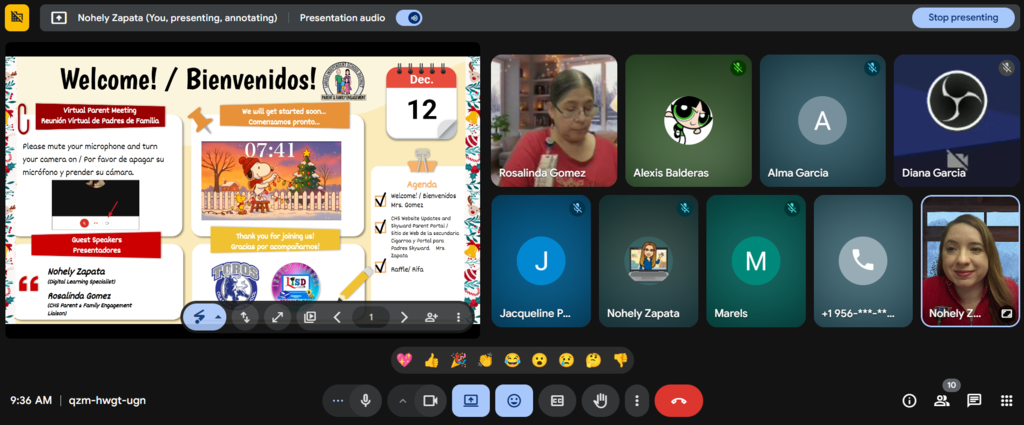The image size is (1024, 425).
Task: Open the more options menu in call controls
Action: pos(636,401)
